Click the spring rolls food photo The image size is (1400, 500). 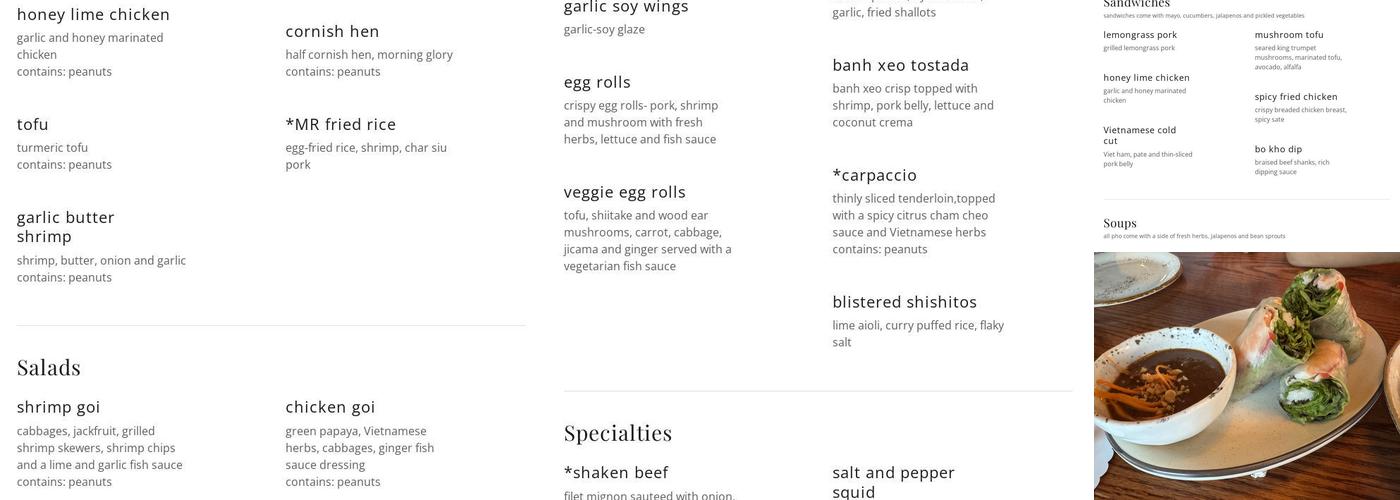pyautogui.click(x=1246, y=375)
